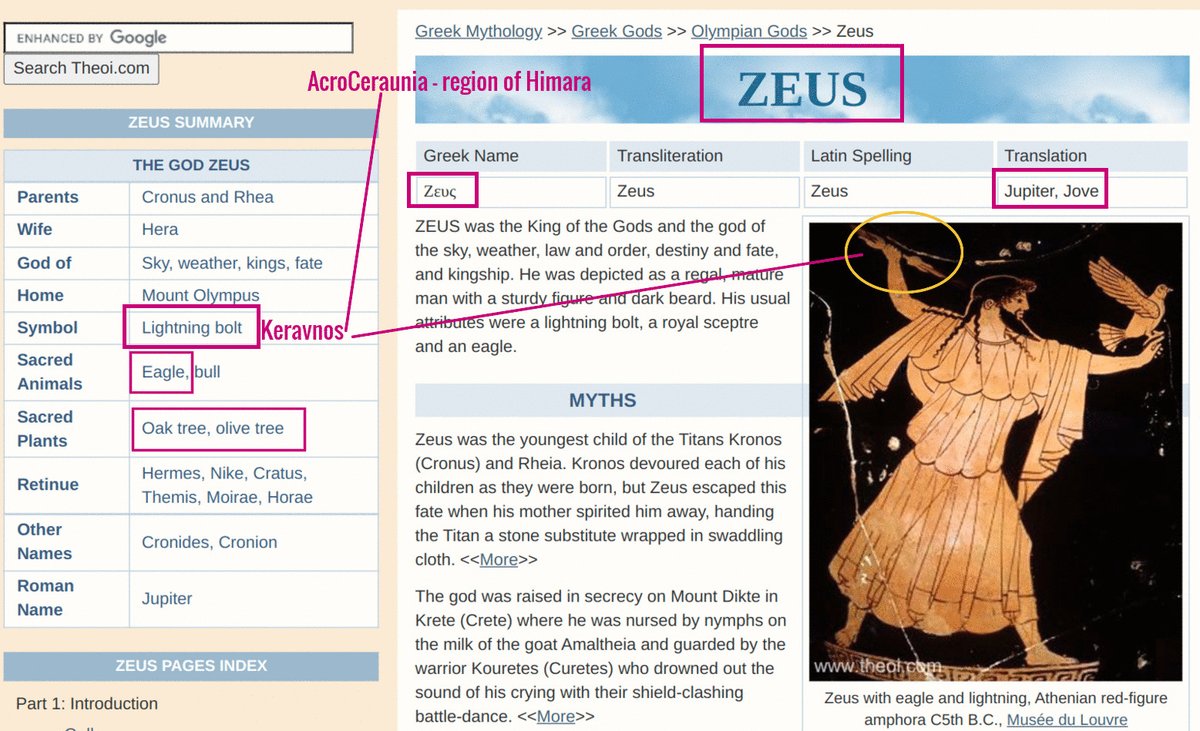The image size is (1200, 731).
Task: Click the Lightning bolt symbol cell
Action: click(254, 328)
